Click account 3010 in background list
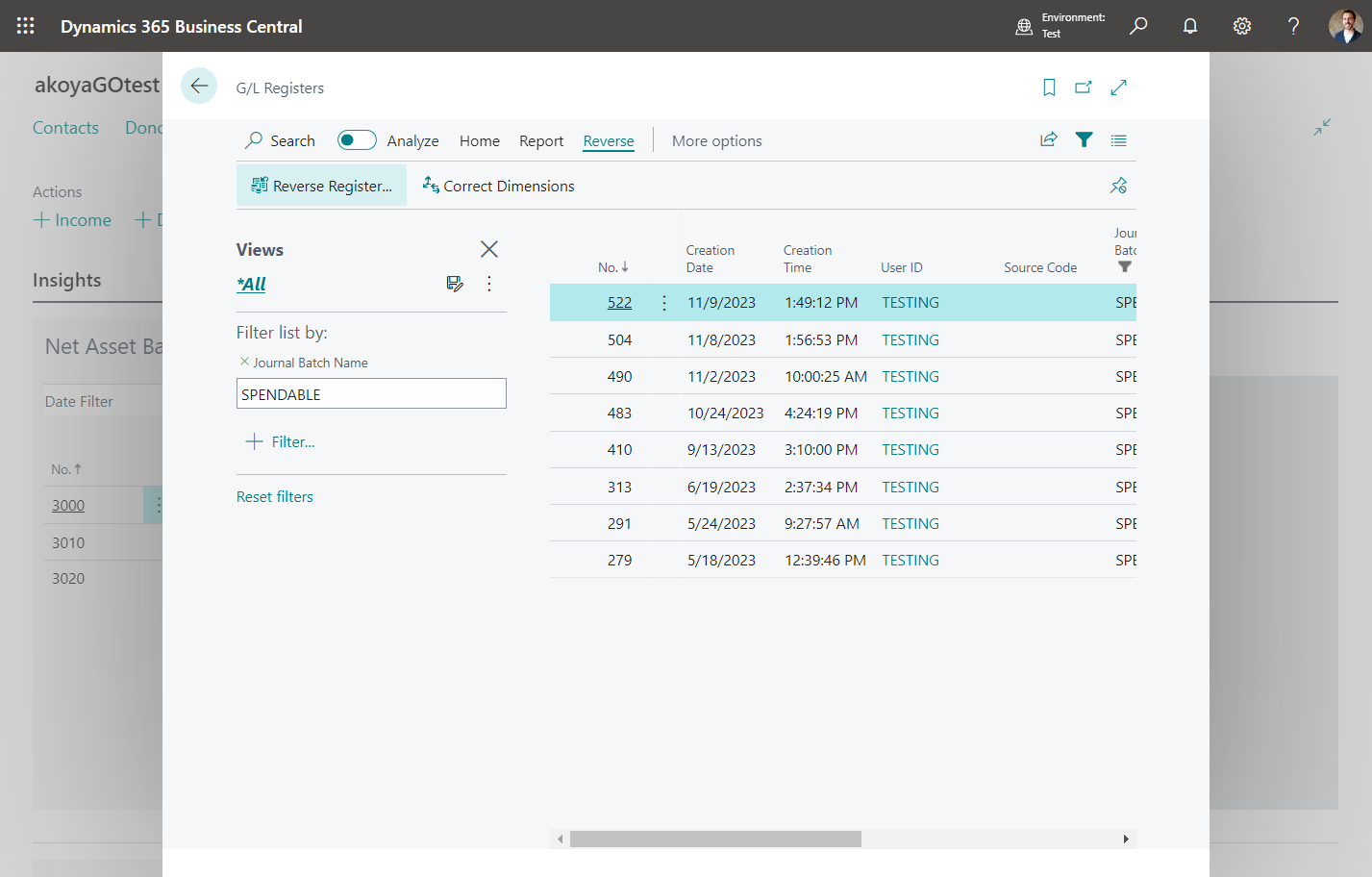Image resolution: width=1372 pixels, height=877 pixels. tap(68, 542)
